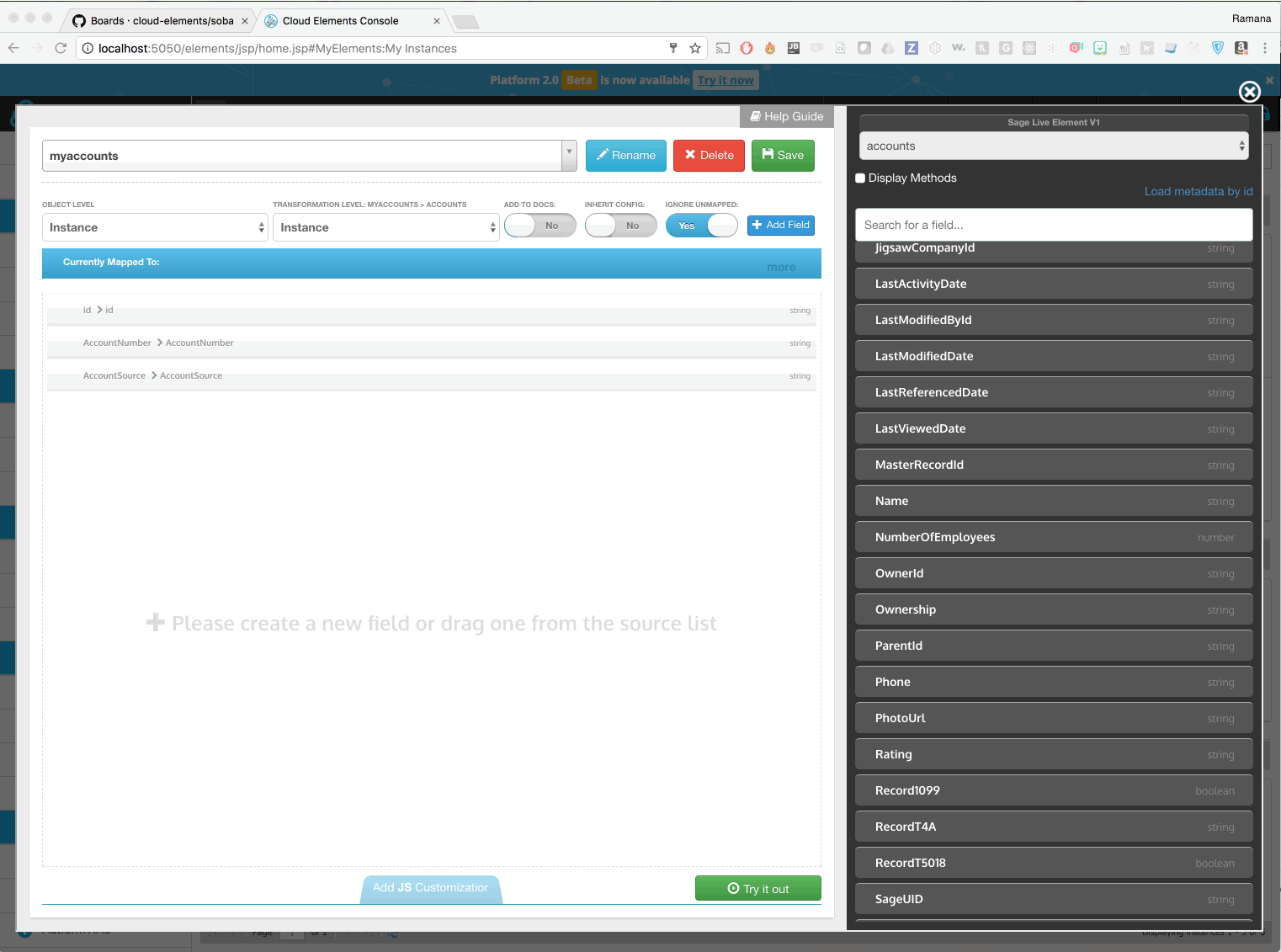Reload the current page
The width and height of the screenshot is (1281, 952).
pyautogui.click(x=61, y=48)
